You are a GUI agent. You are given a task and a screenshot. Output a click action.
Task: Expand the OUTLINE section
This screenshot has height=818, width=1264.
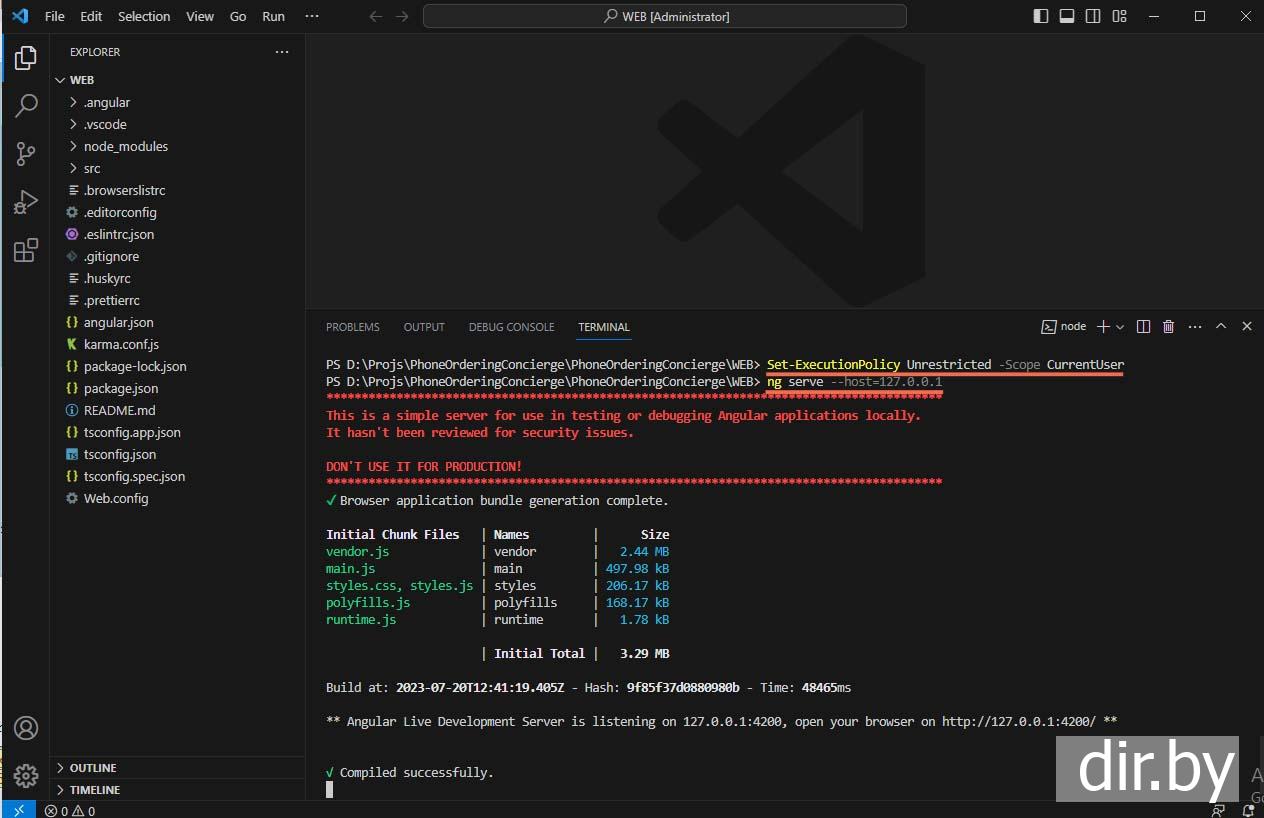pyautogui.click(x=93, y=768)
